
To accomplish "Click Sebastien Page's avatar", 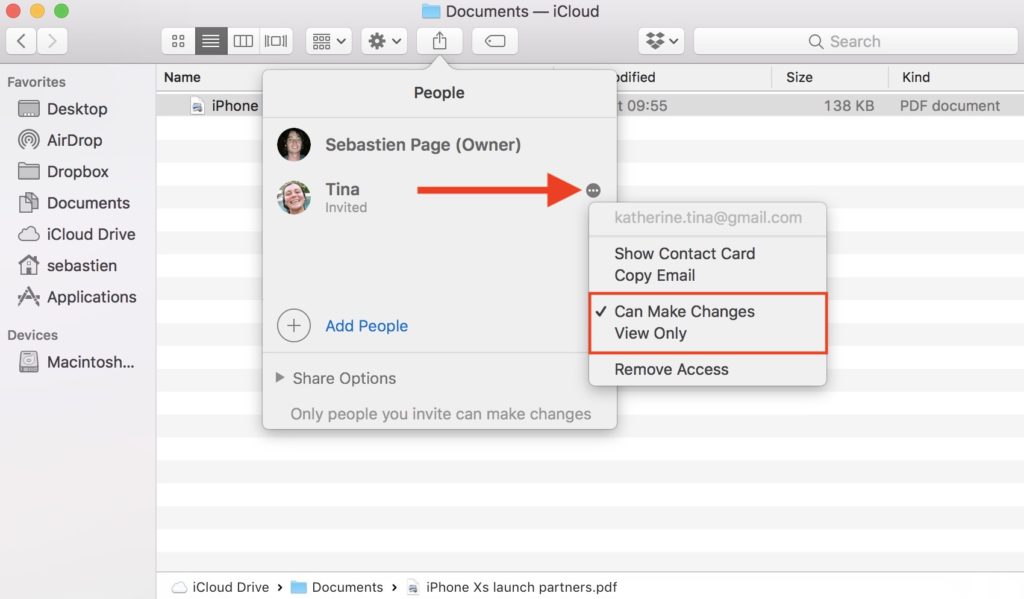I will (x=294, y=144).
